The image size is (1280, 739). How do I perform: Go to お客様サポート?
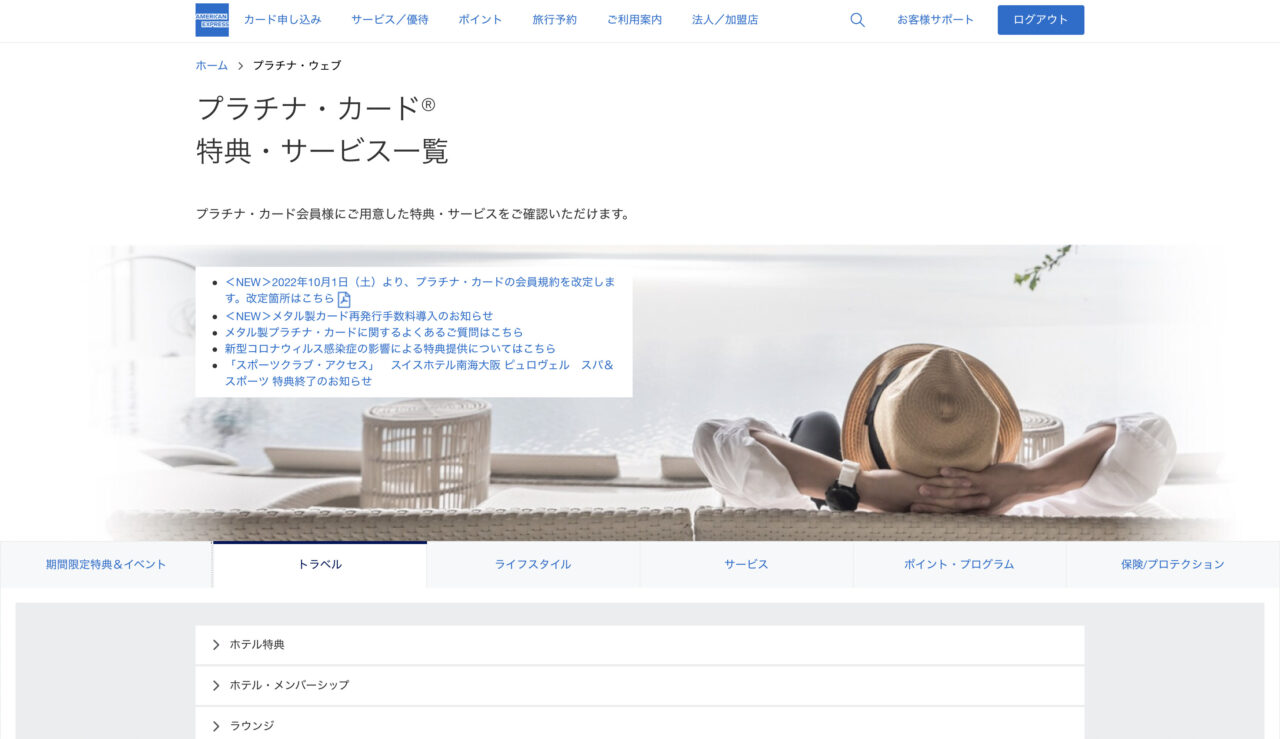click(x=935, y=20)
